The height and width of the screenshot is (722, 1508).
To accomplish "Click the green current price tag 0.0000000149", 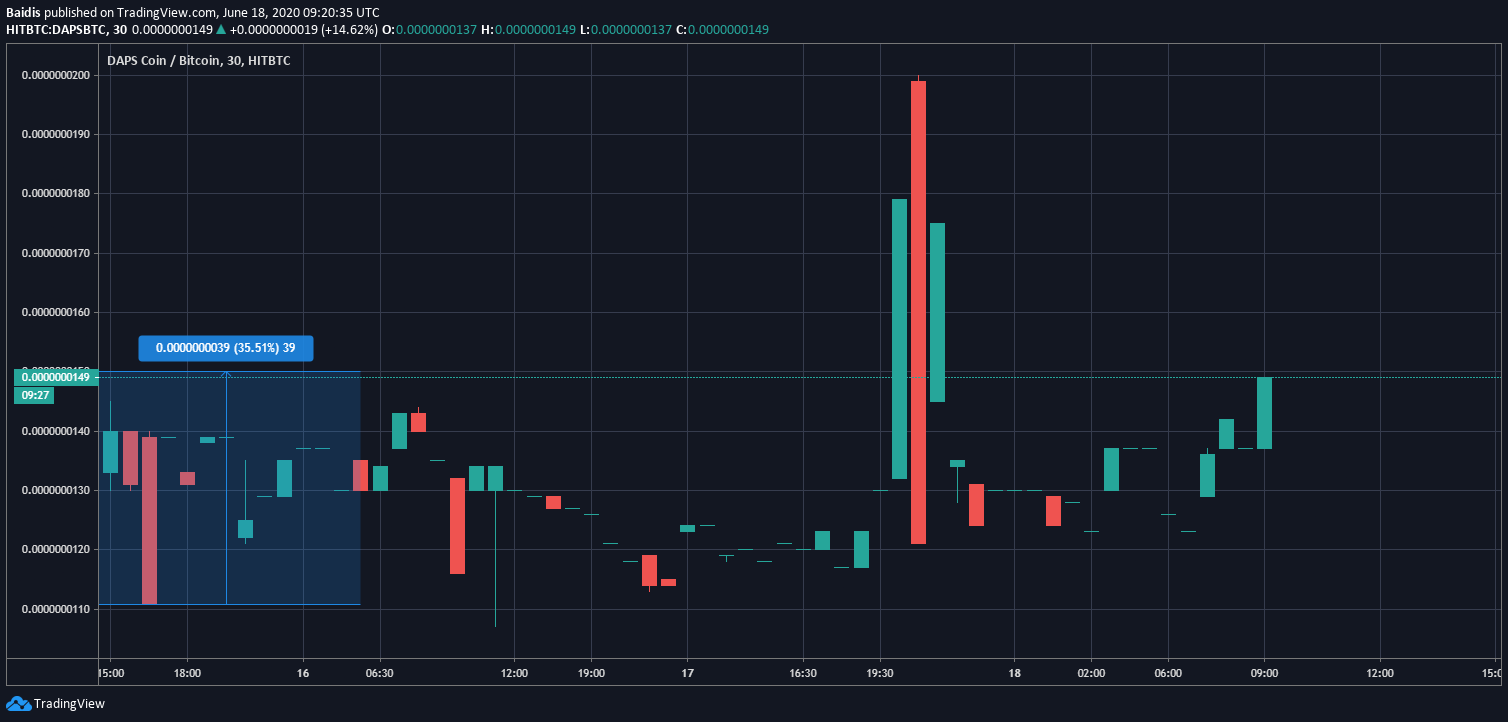I will tap(54, 377).
